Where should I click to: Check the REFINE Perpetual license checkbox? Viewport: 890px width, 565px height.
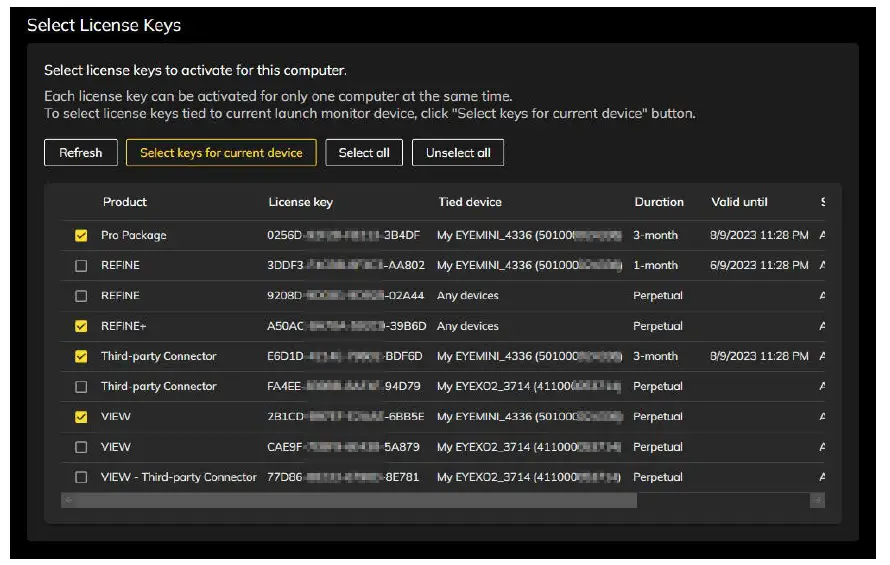pyautogui.click(x=81, y=296)
